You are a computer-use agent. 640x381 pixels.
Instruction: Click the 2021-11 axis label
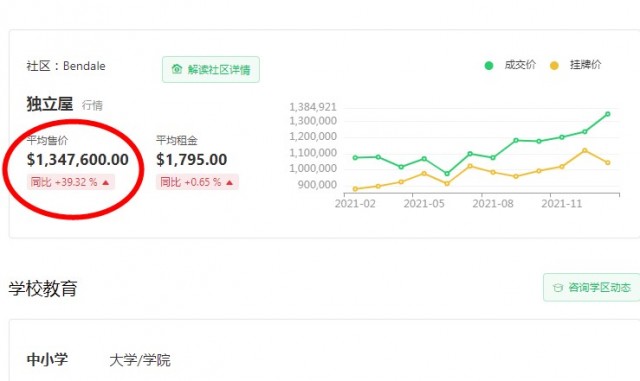[561, 203]
